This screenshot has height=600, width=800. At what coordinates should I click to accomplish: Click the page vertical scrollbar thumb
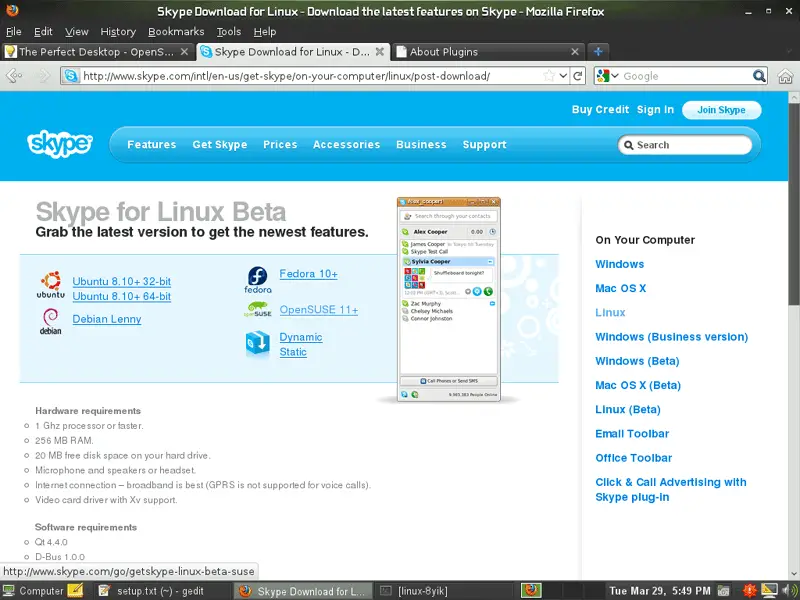[x=794, y=204]
